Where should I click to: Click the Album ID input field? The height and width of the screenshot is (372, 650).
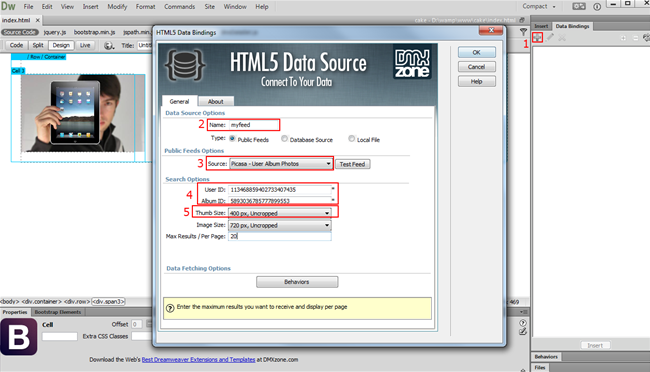point(279,201)
